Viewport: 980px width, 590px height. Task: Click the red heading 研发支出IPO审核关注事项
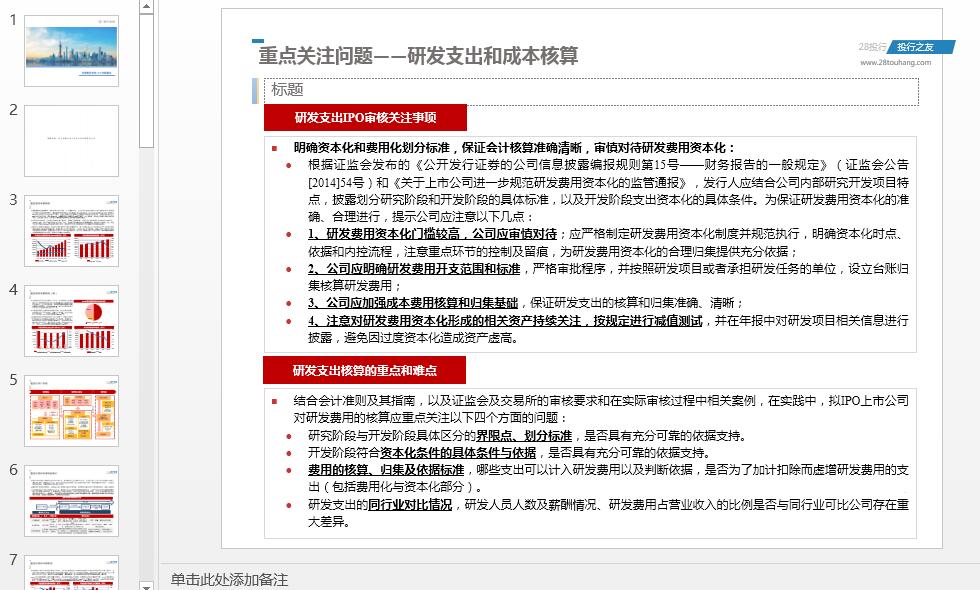365,118
